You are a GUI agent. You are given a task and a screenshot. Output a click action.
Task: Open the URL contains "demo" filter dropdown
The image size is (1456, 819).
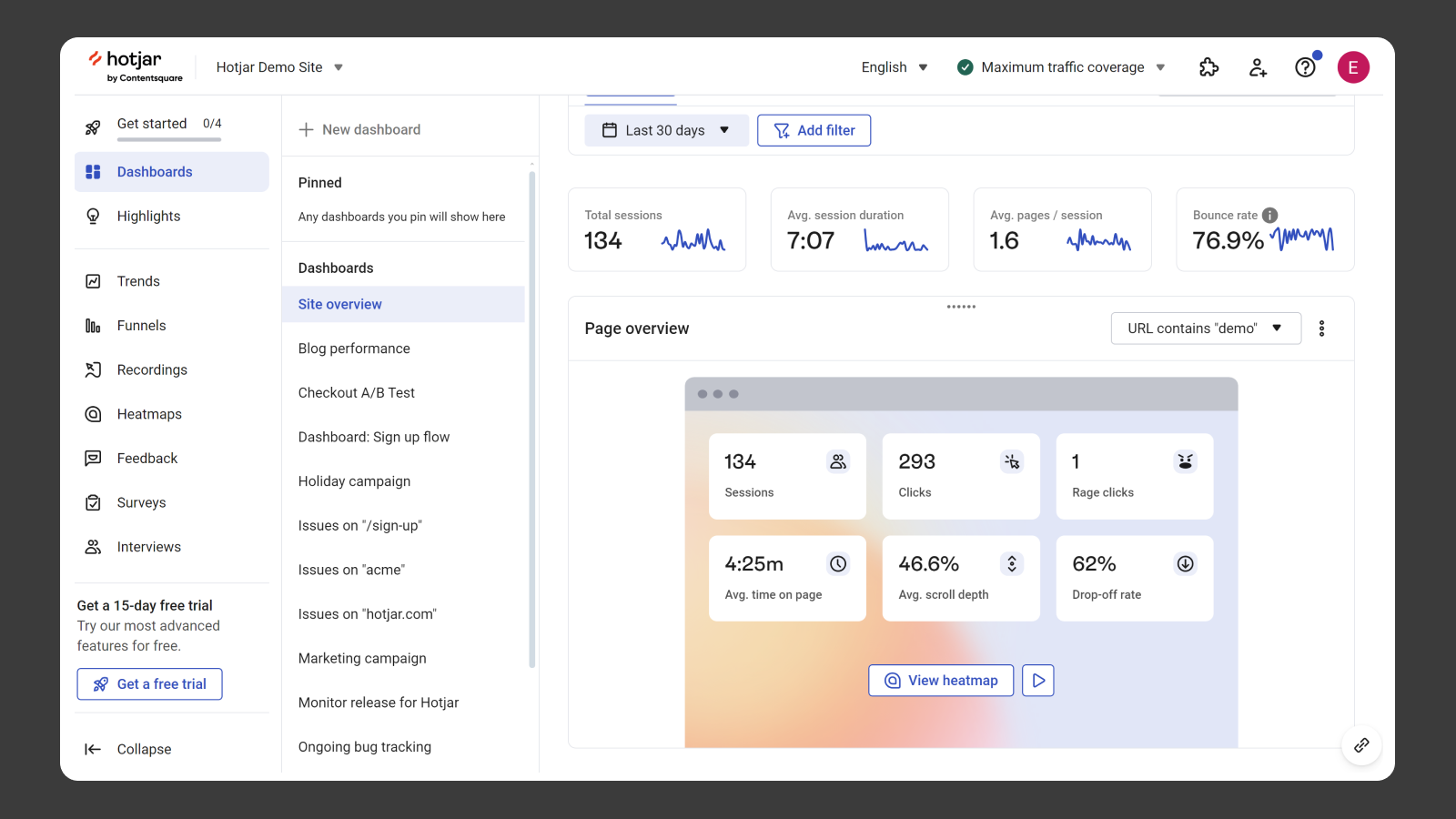(1206, 328)
